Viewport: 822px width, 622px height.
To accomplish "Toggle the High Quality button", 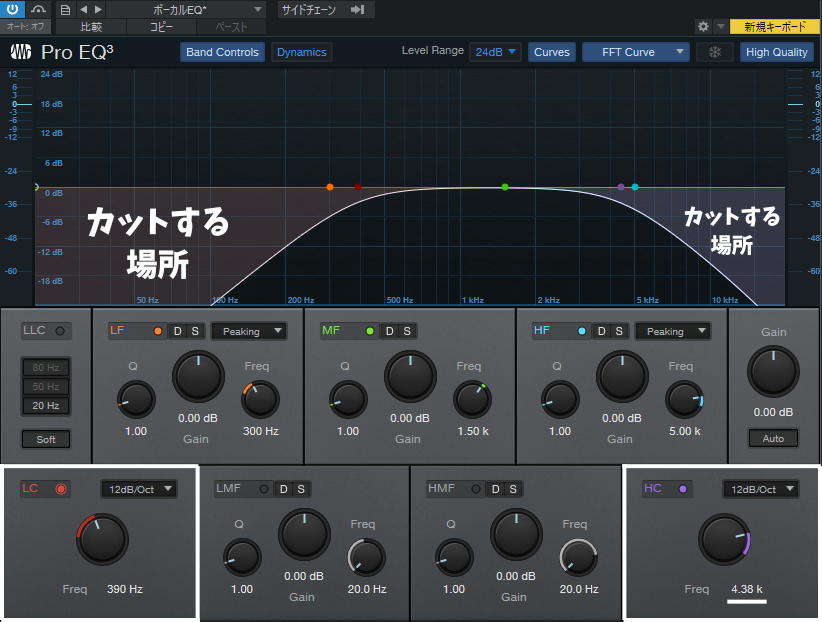I will (x=776, y=52).
